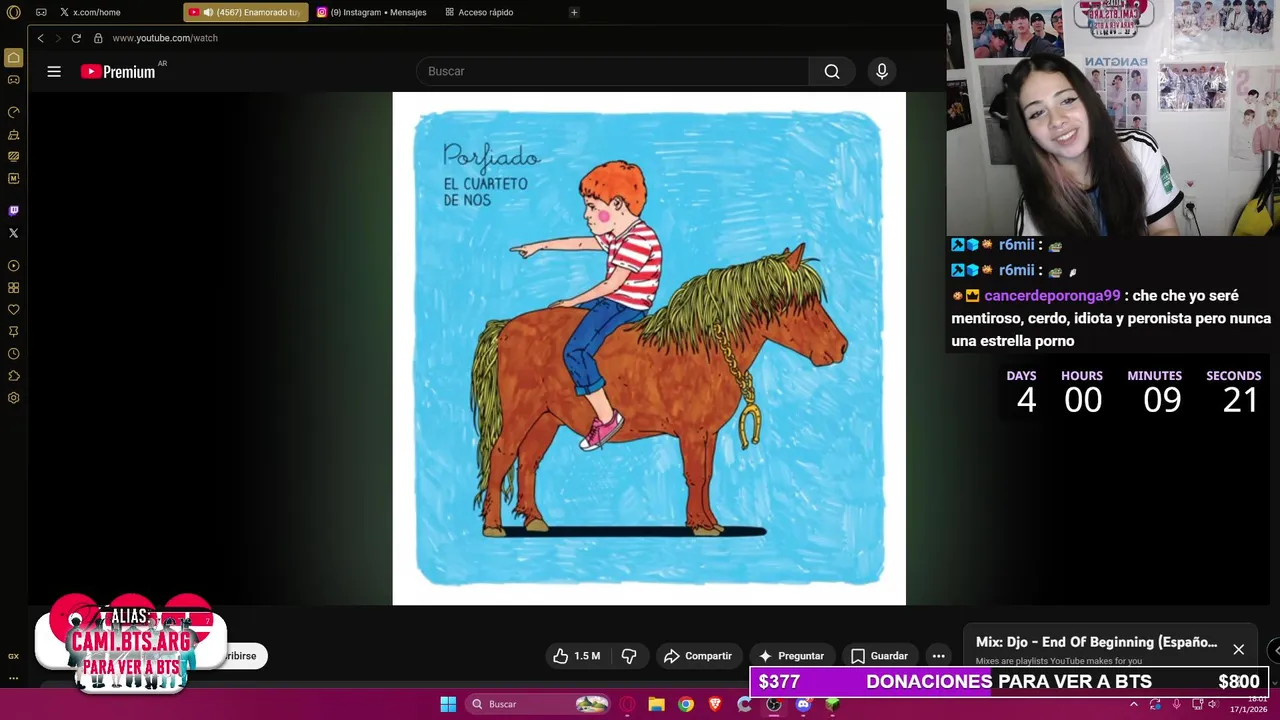1280x720 pixels.
Task: Click the Preguntar button
Action: click(791, 656)
